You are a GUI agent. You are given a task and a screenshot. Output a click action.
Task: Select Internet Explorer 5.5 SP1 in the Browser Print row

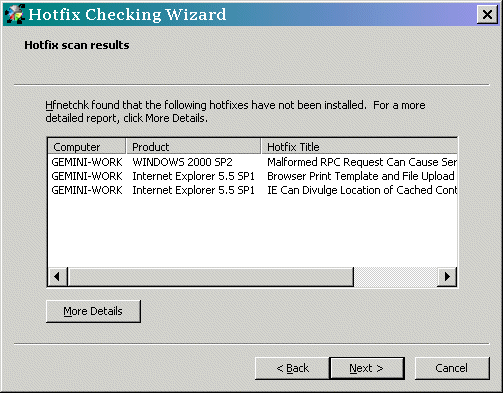tap(193, 176)
